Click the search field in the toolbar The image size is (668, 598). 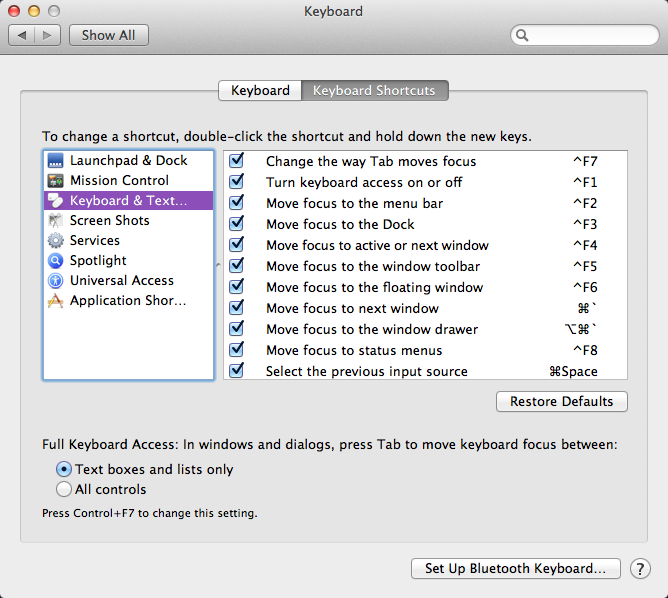(585, 35)
